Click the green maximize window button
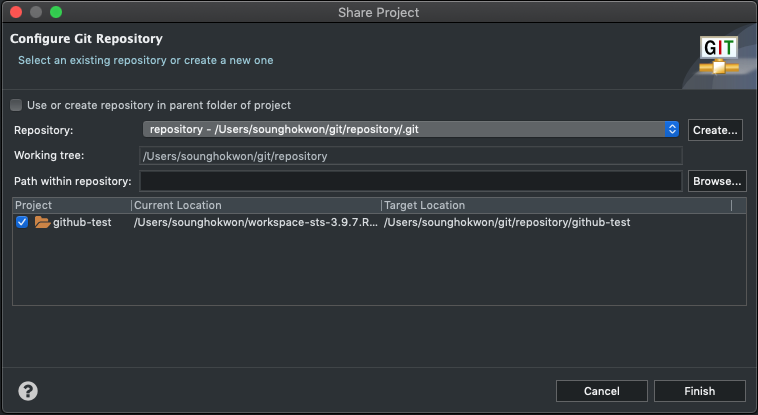The image size is (758, 415). coord(56,12)
